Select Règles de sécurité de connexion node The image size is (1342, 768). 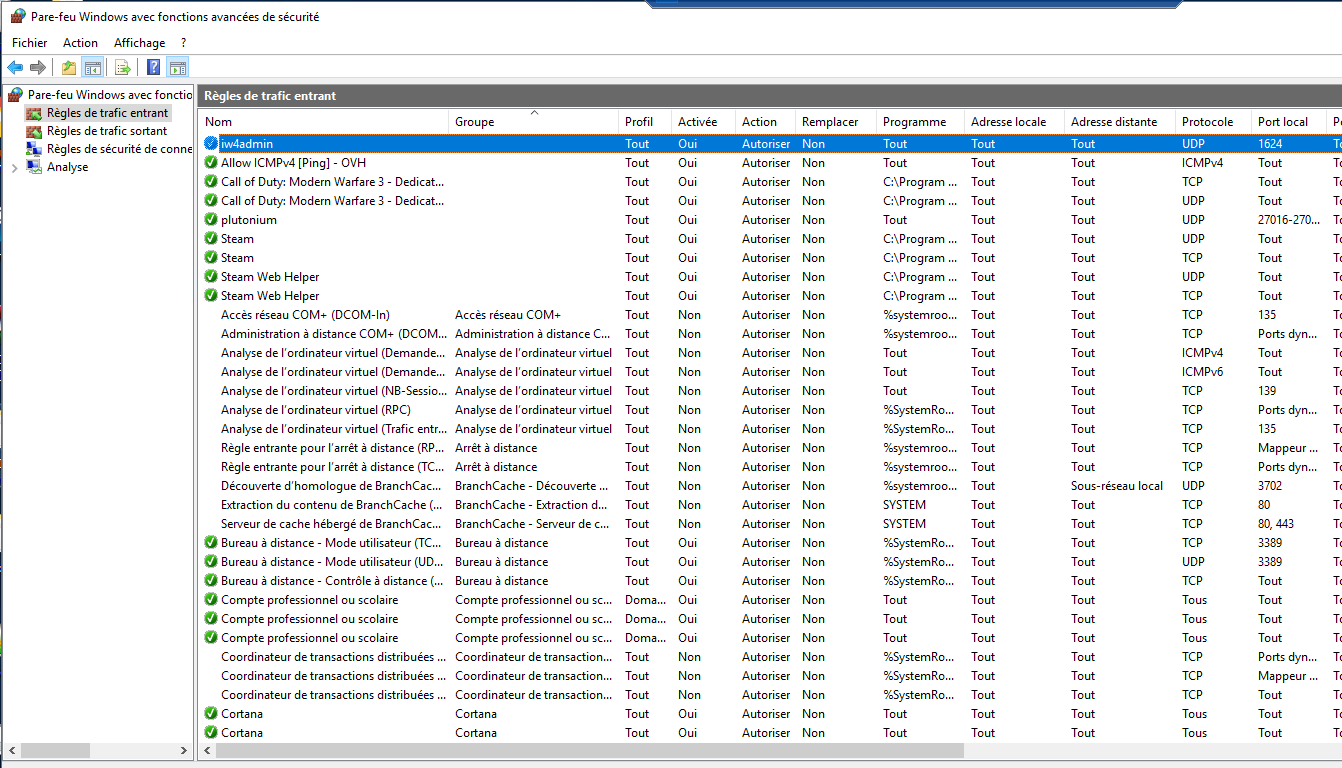tap(119, 149)
